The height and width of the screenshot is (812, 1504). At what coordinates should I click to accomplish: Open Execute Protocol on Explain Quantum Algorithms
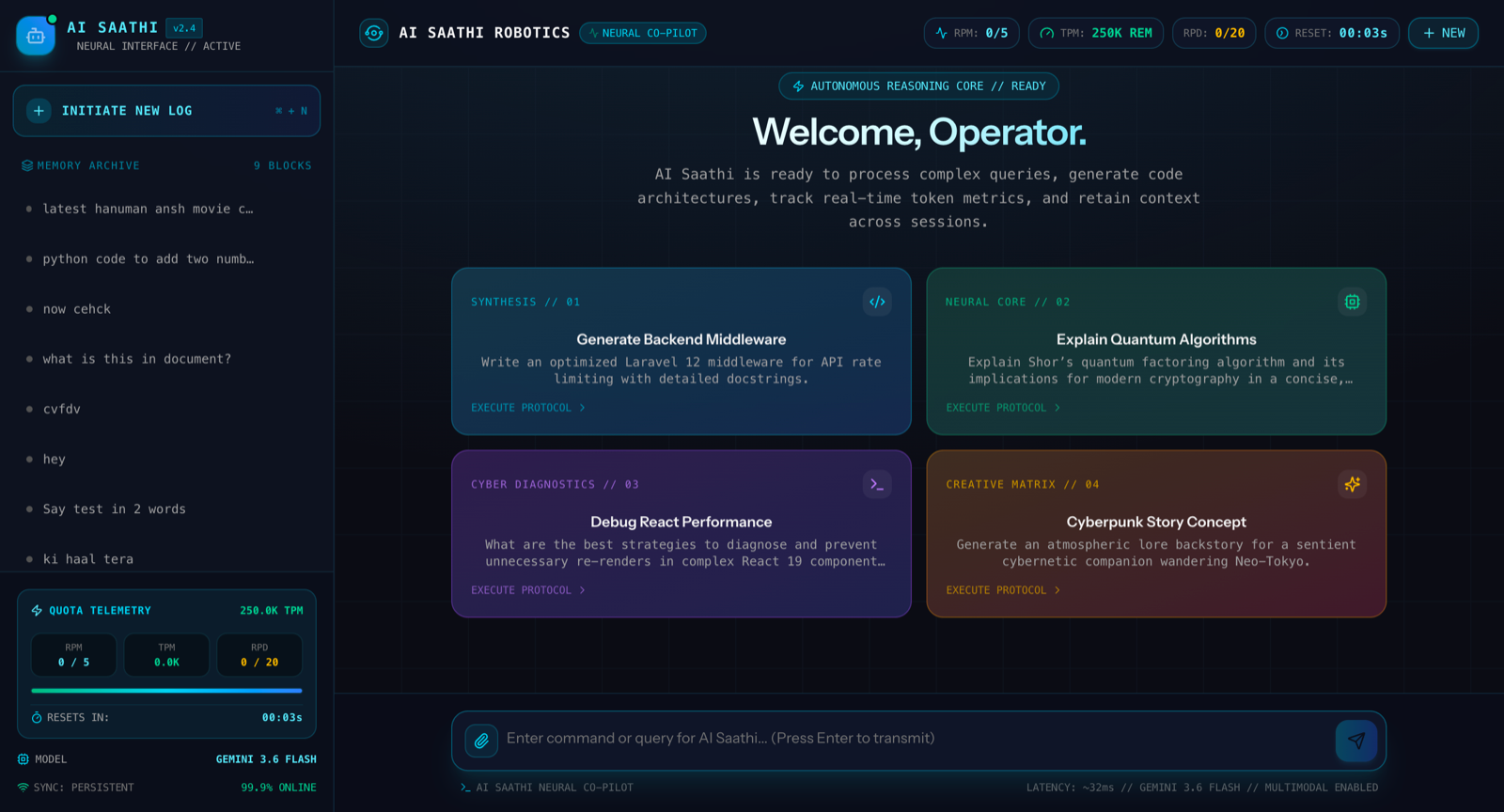(x=1003, y=408)
